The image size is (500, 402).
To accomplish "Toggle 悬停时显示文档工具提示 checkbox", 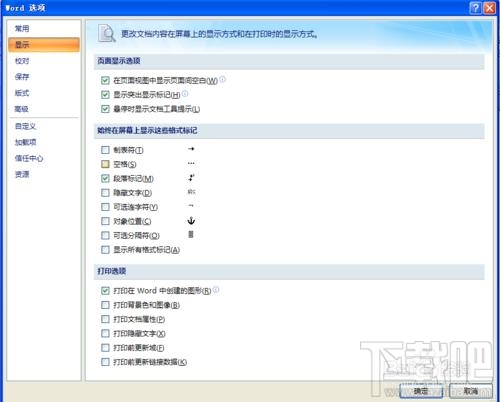I will coord(105,109).
